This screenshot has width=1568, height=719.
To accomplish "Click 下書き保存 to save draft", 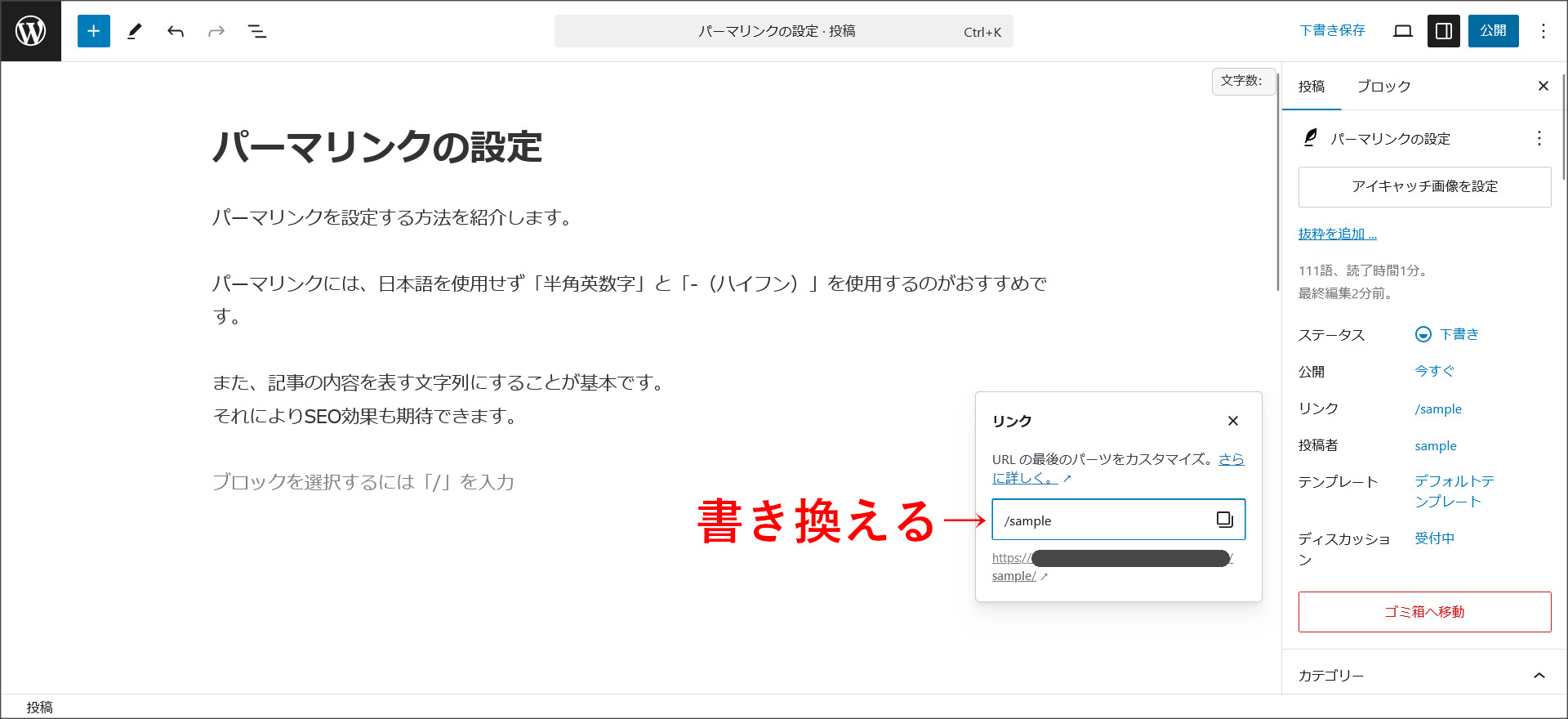I will [1332, 31].
